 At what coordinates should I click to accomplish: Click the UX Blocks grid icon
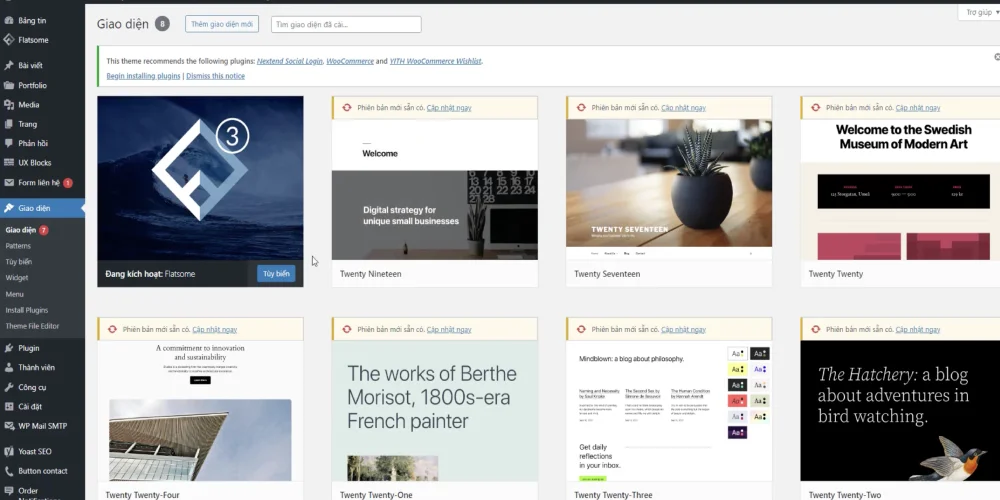[x=8, y=163]
